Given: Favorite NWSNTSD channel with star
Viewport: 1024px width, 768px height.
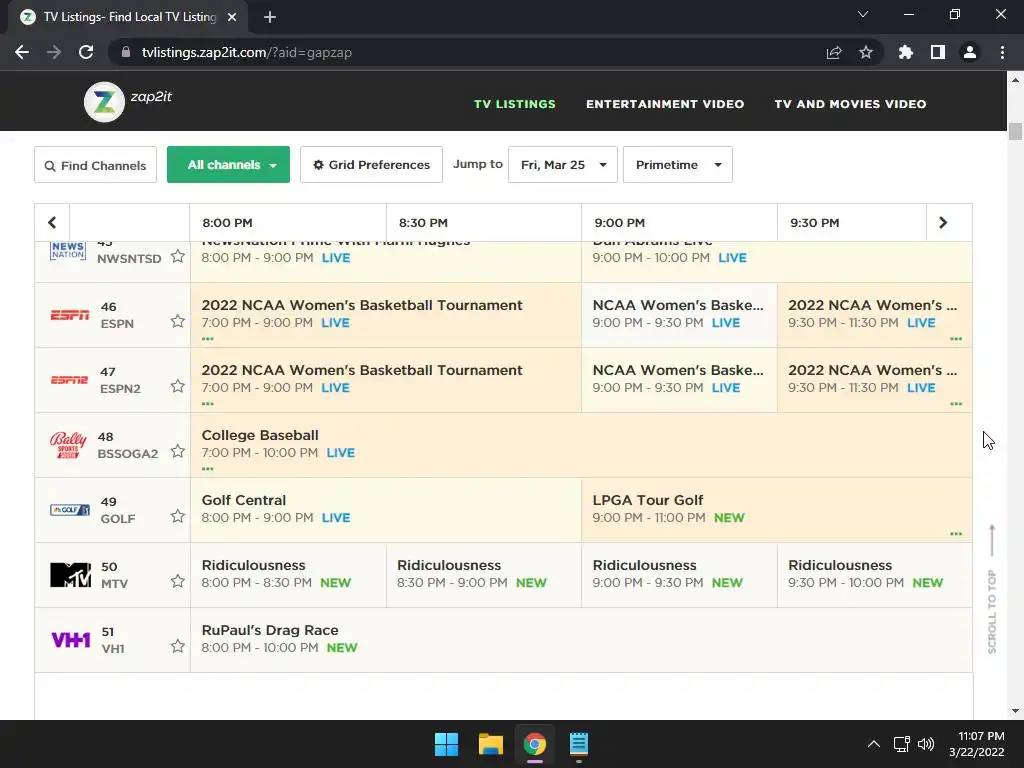Looking at the screenshot, I should pyautogui.click(x=178, y=256).
